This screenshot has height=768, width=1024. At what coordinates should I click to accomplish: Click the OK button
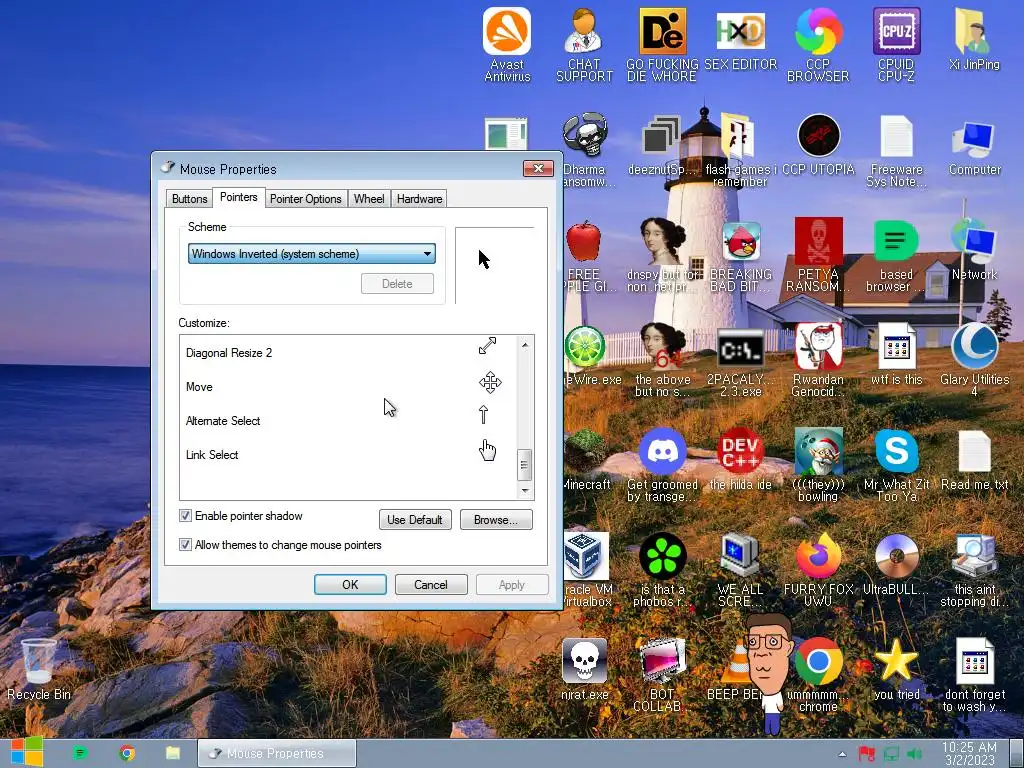tap(350, 584)
